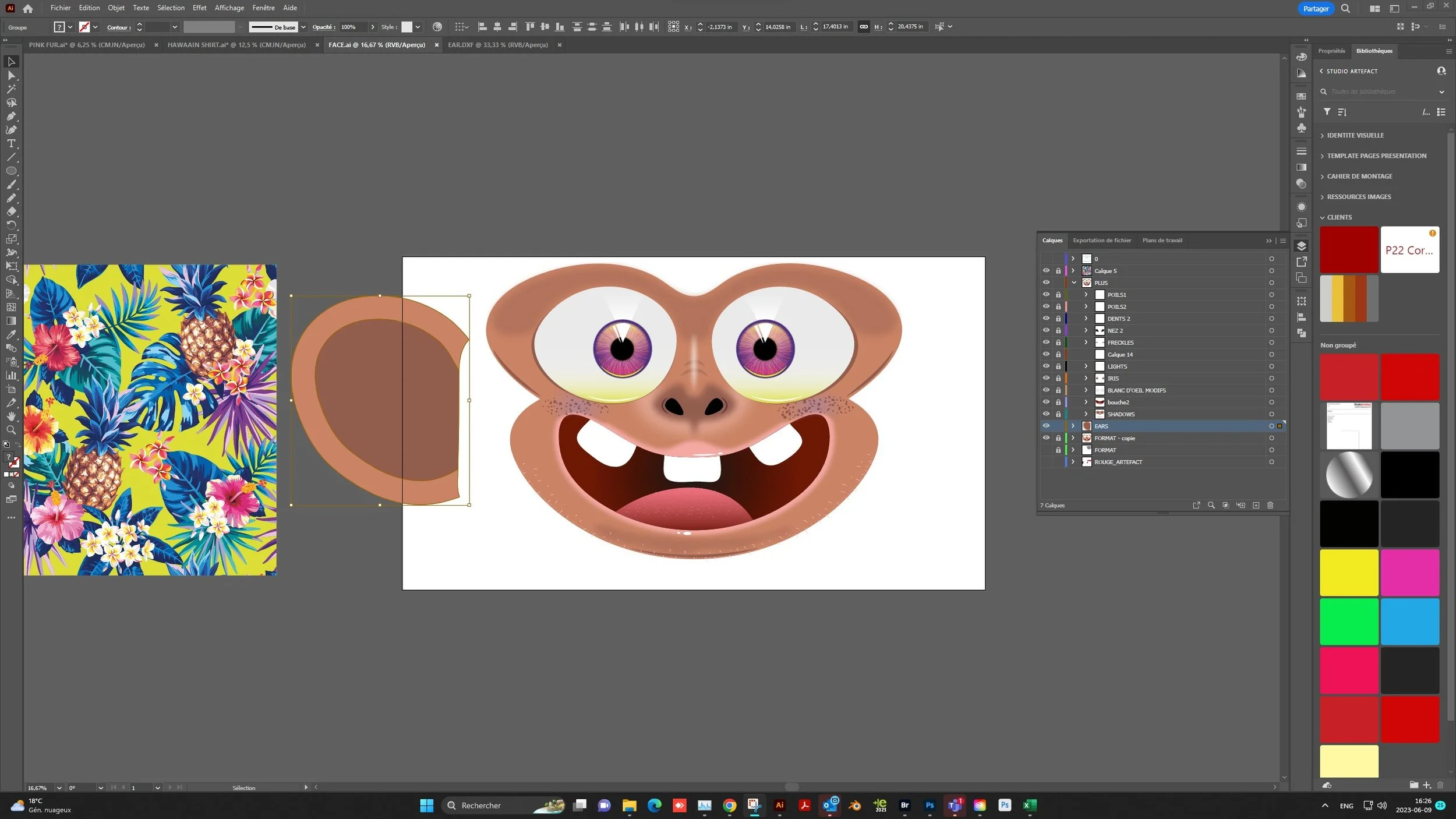Switch to the HAWAAIN SHIRT.ai document tab
The height and width of the screenshot is (819, 1456).
point(236,45)
